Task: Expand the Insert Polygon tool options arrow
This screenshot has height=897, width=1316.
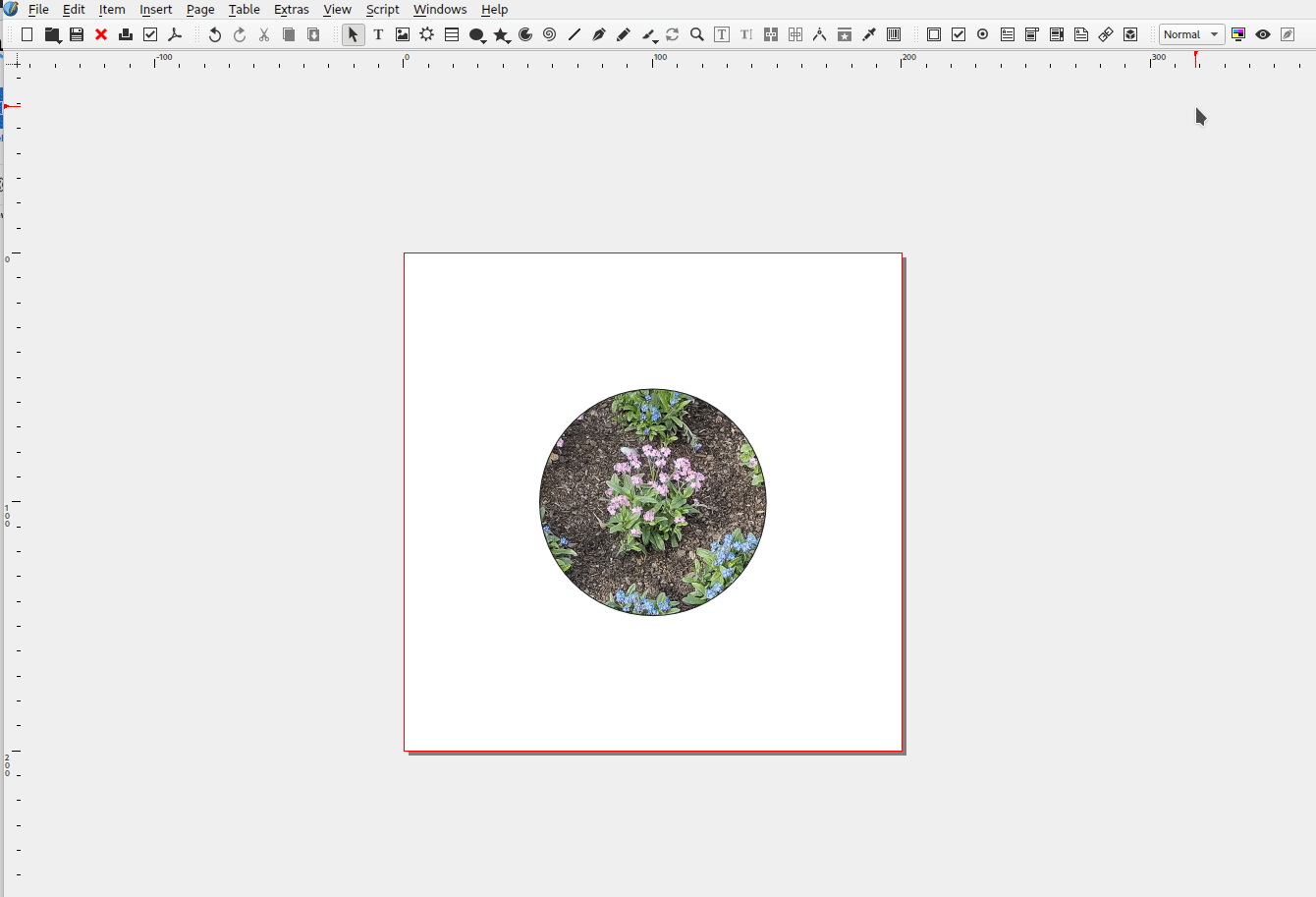Action: [510, 40]
